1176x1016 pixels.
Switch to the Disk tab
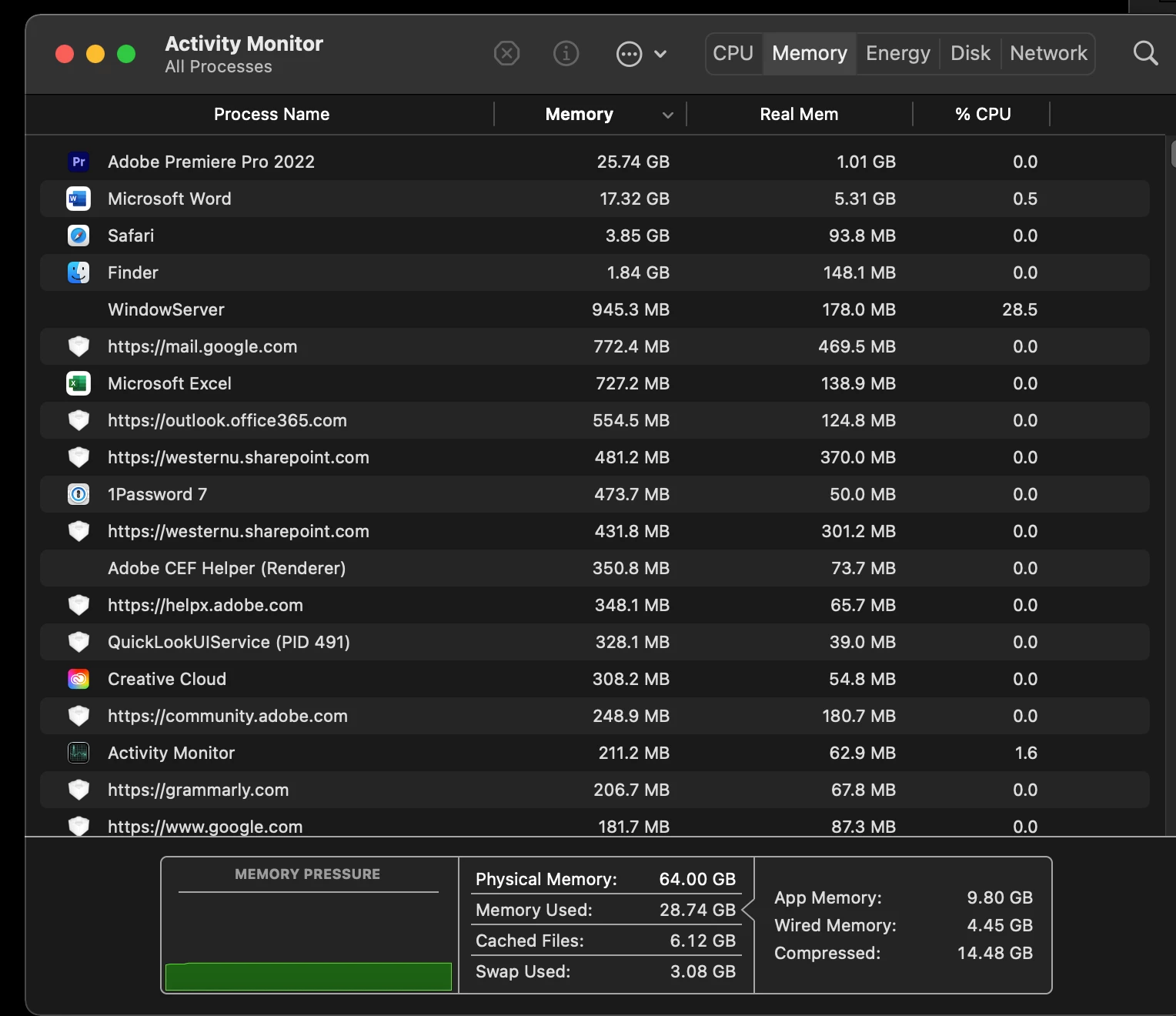tap(970, 53)
